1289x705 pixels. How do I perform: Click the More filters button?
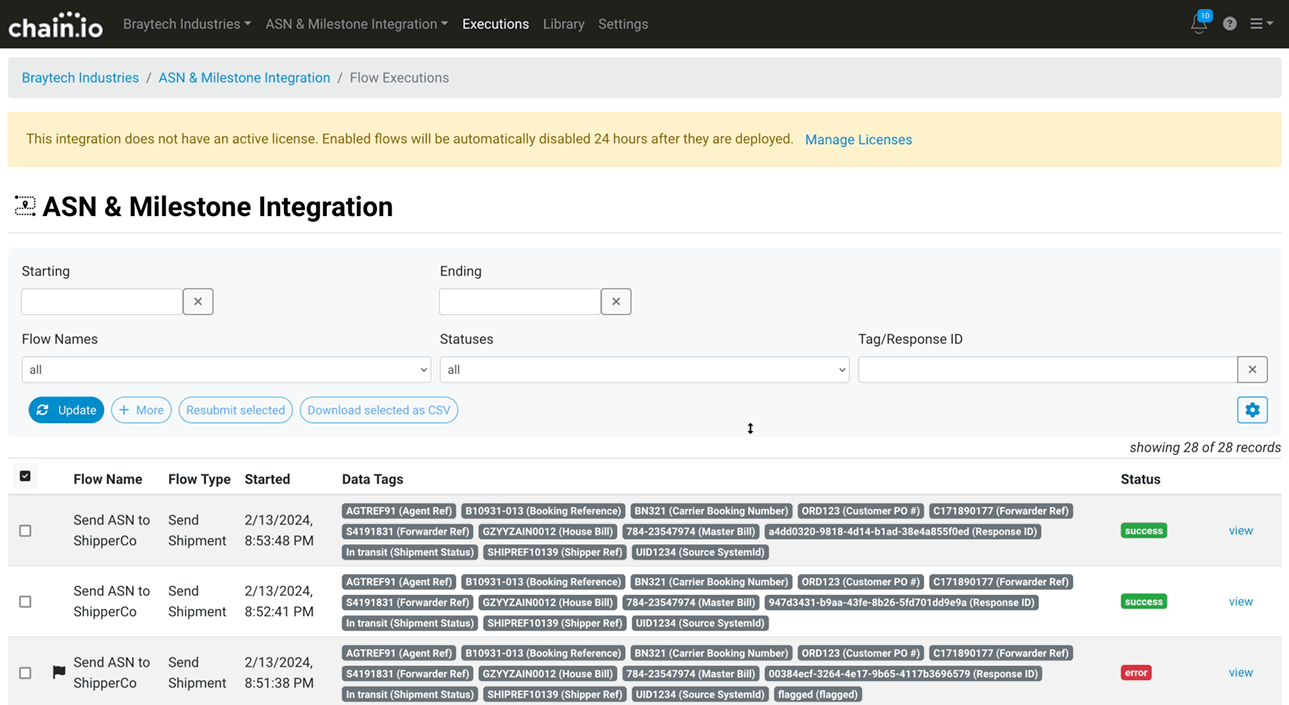pos(141,410)
